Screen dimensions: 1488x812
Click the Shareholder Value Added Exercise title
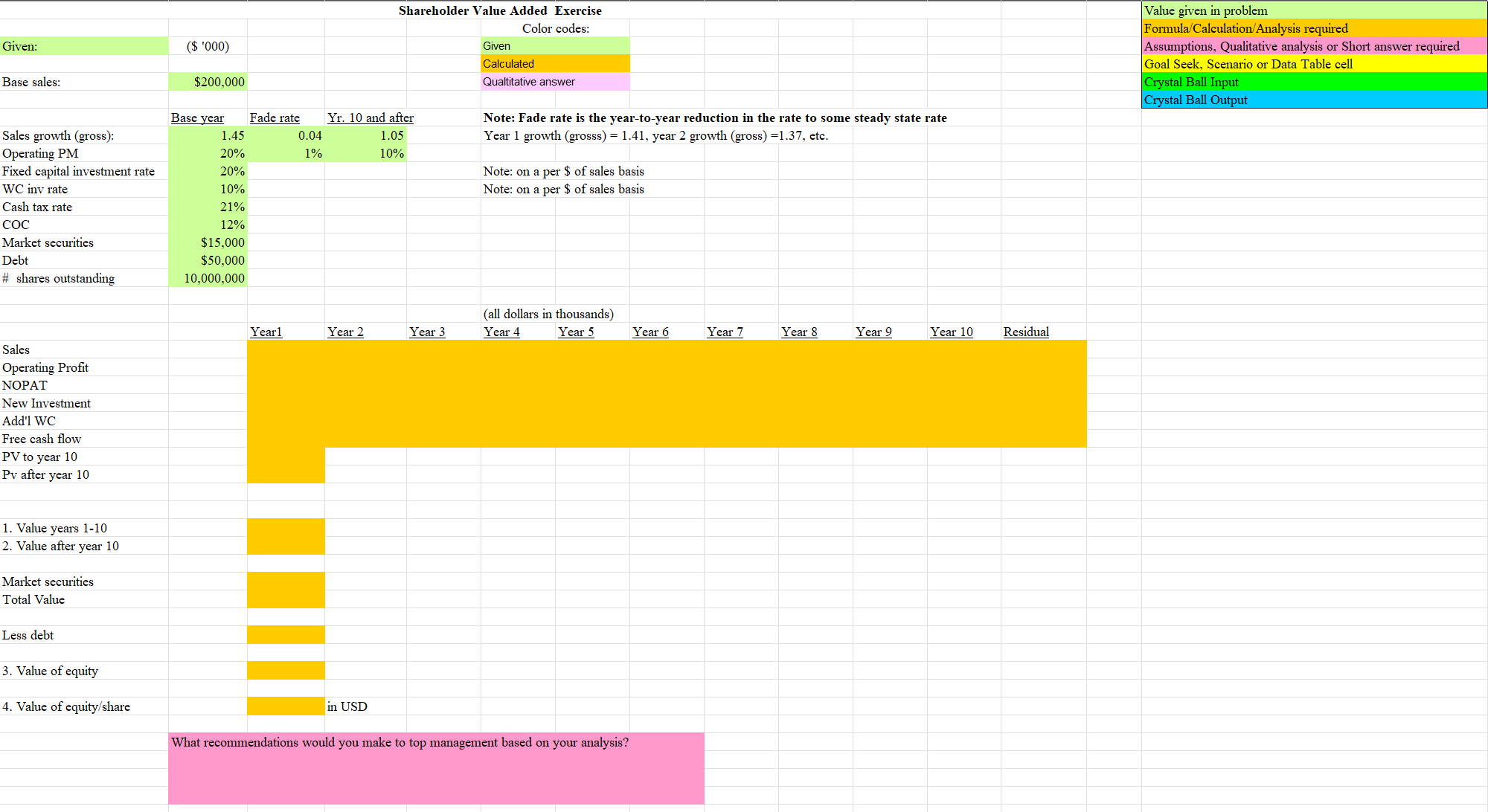point(500,10)
